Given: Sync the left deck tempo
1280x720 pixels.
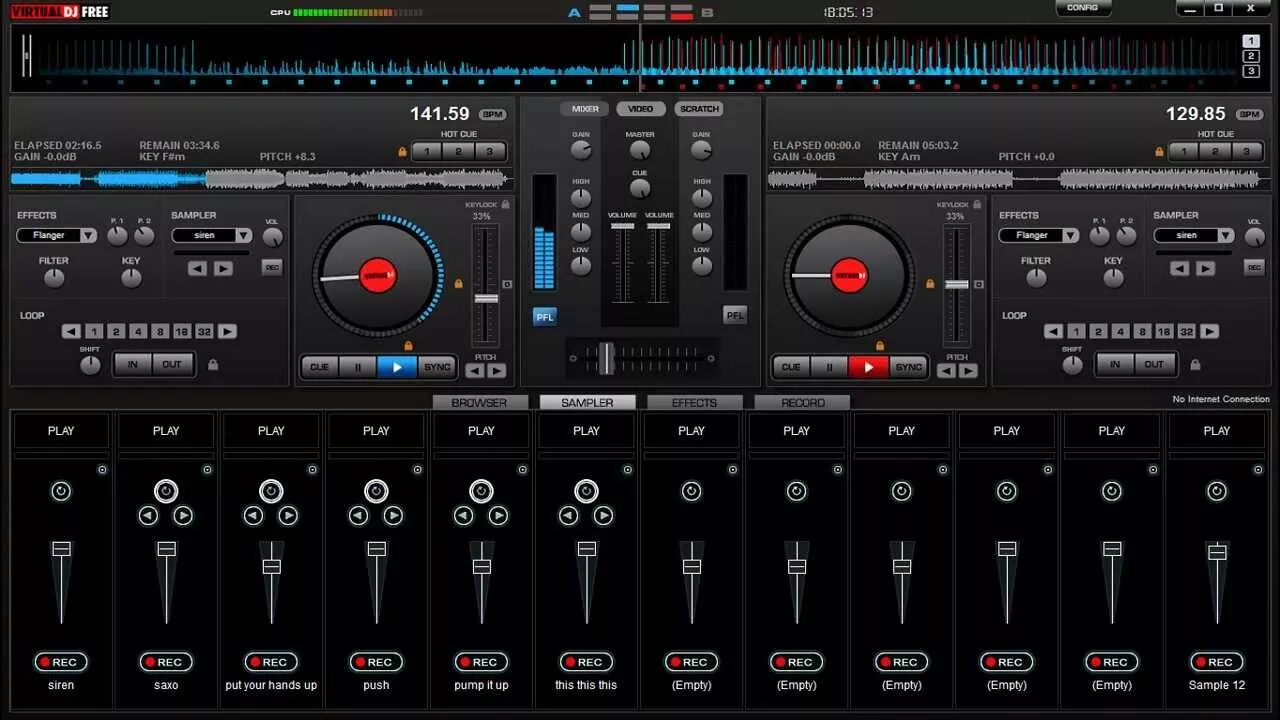Looking at the screenshot, I should click(x=437, y=367).
